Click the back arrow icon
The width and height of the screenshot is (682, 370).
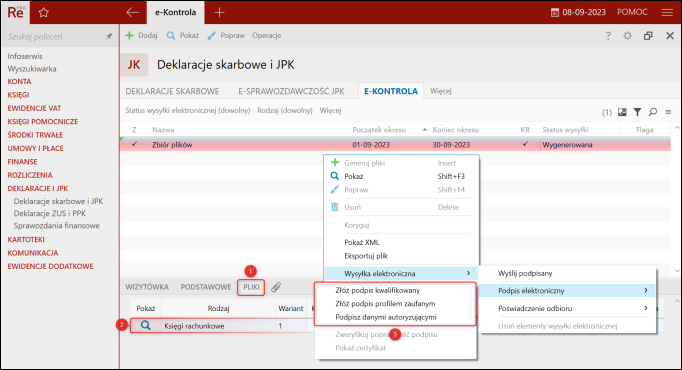click(133, 12)
